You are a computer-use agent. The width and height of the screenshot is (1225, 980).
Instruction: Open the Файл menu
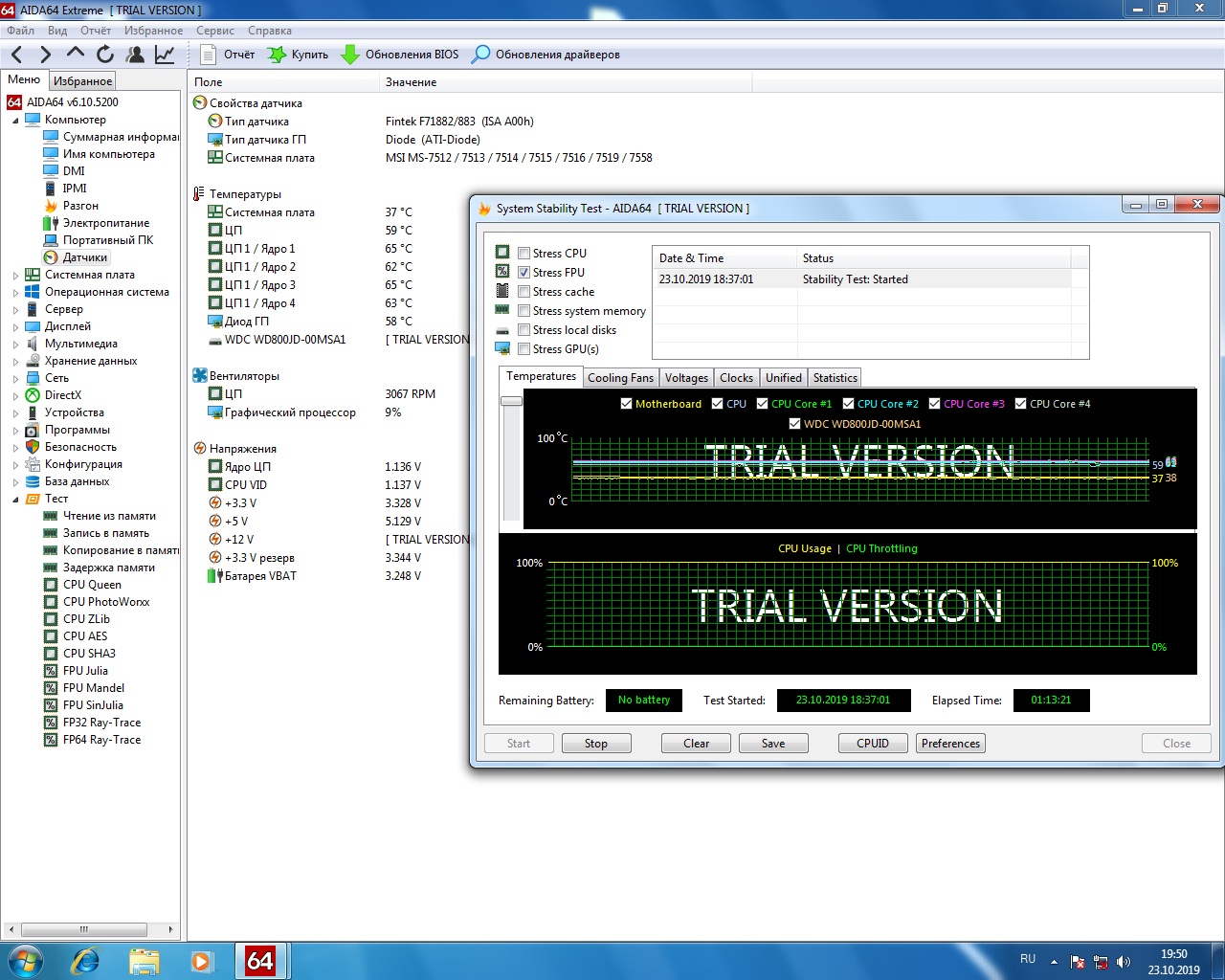pyautogui.click(x=20, y=31)
